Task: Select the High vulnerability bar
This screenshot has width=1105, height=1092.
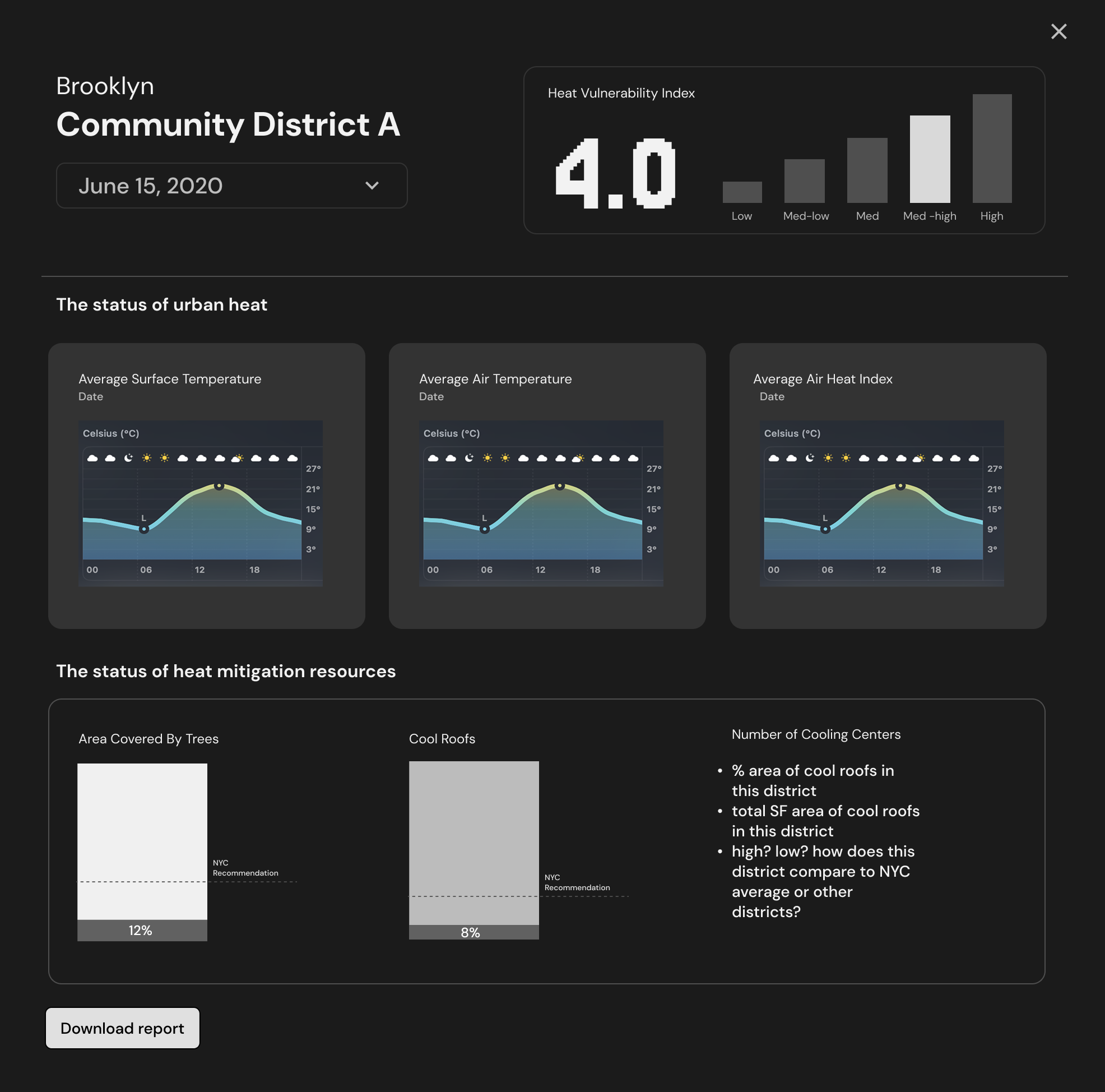Action: (992, 148)
